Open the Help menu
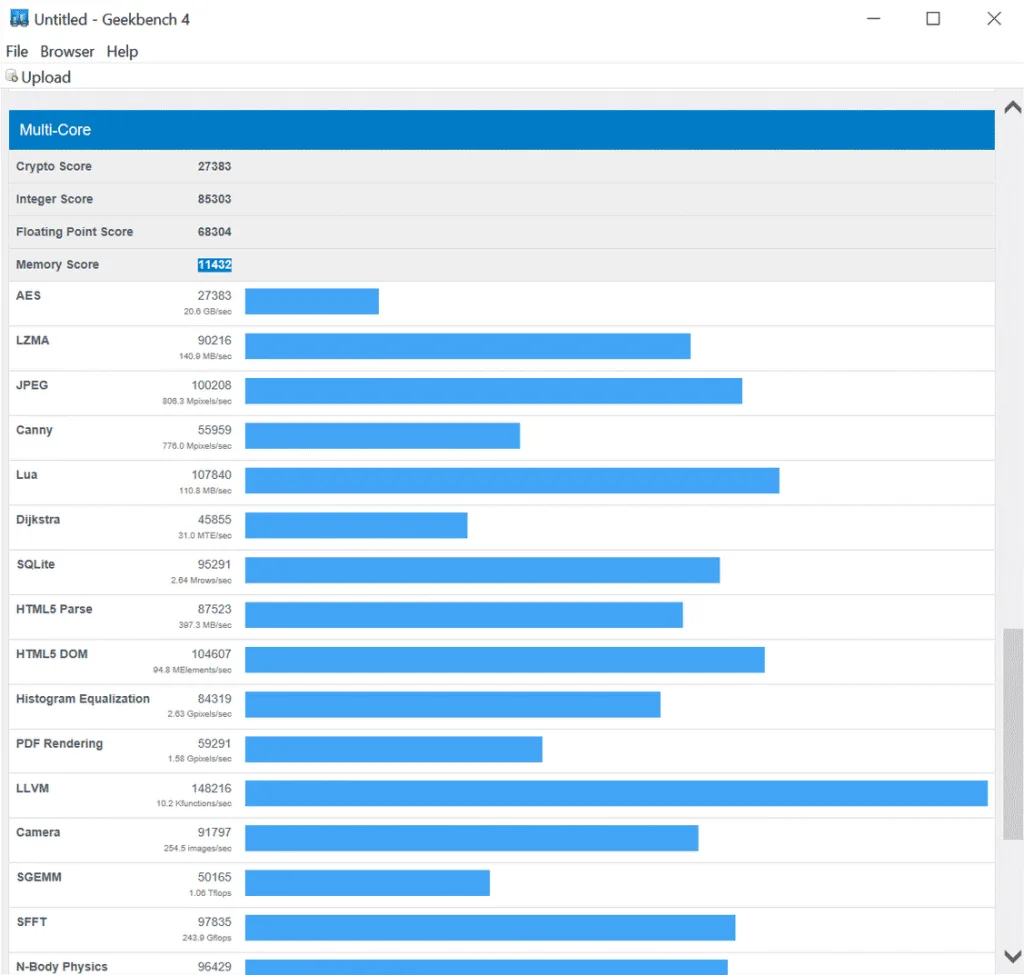 click(x=122, y=52)
